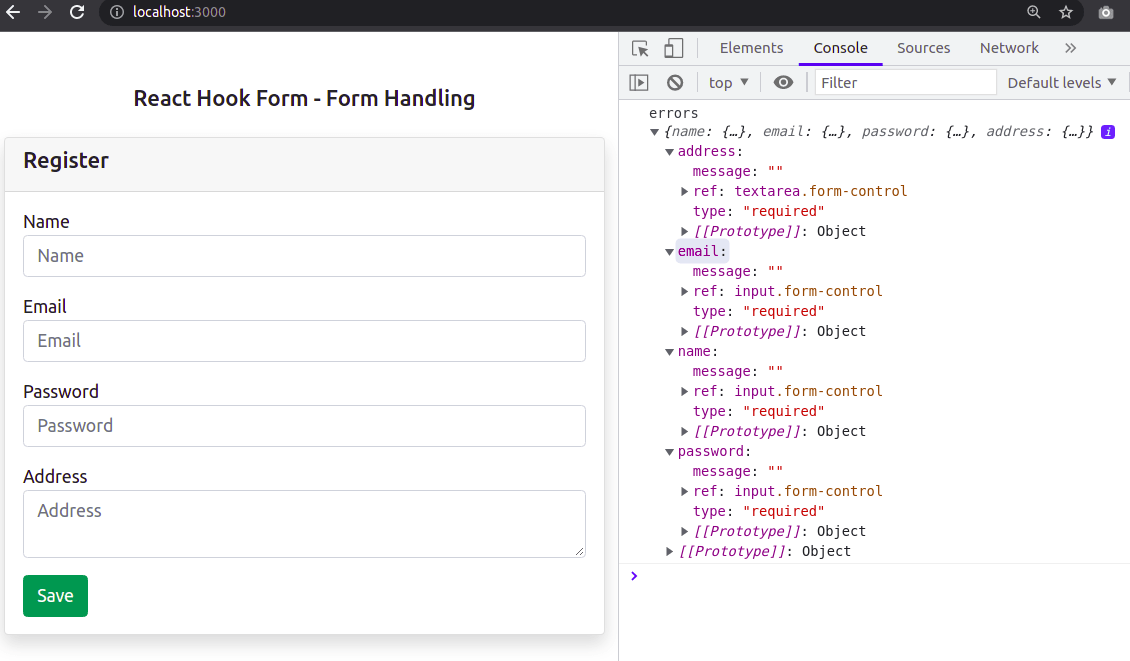
Task: Select the inspect element cursor tool
Action: pyautogui.click(x=638, y=47)
